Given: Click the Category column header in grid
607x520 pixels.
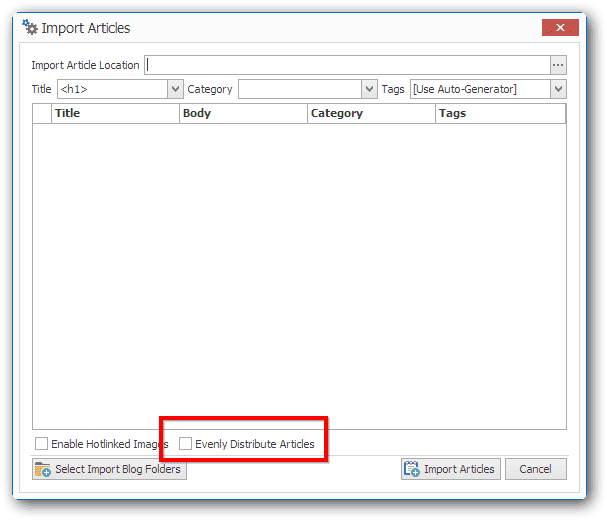Looking at the screenshot, I should 371,113.
